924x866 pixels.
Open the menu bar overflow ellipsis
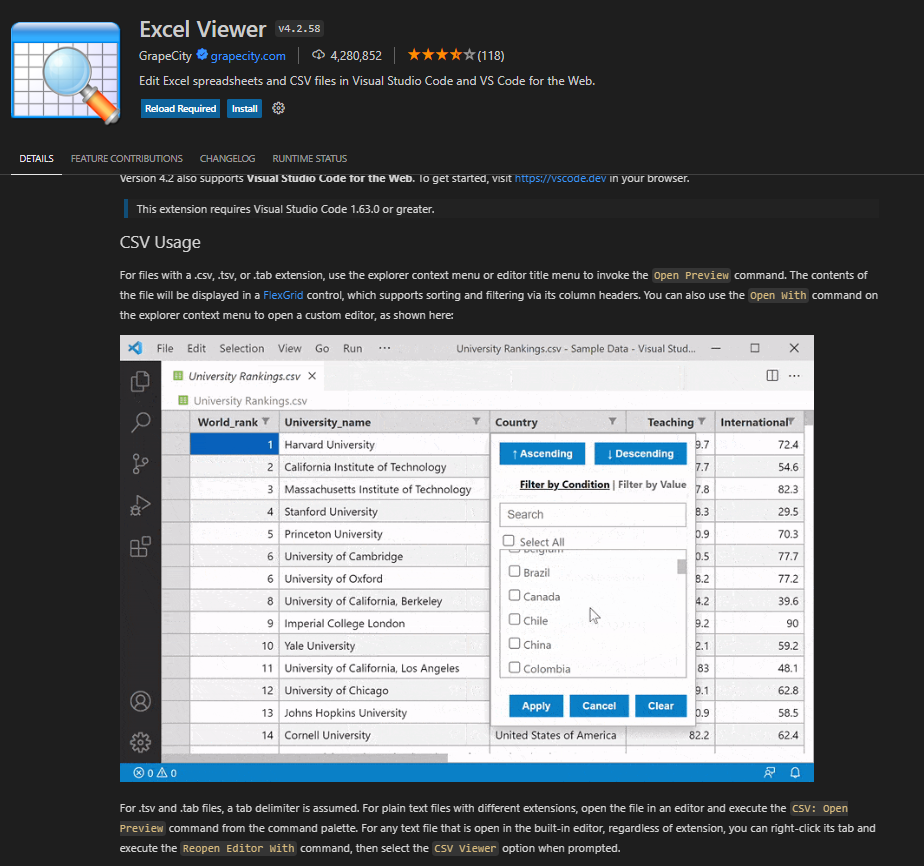(384, 348)
